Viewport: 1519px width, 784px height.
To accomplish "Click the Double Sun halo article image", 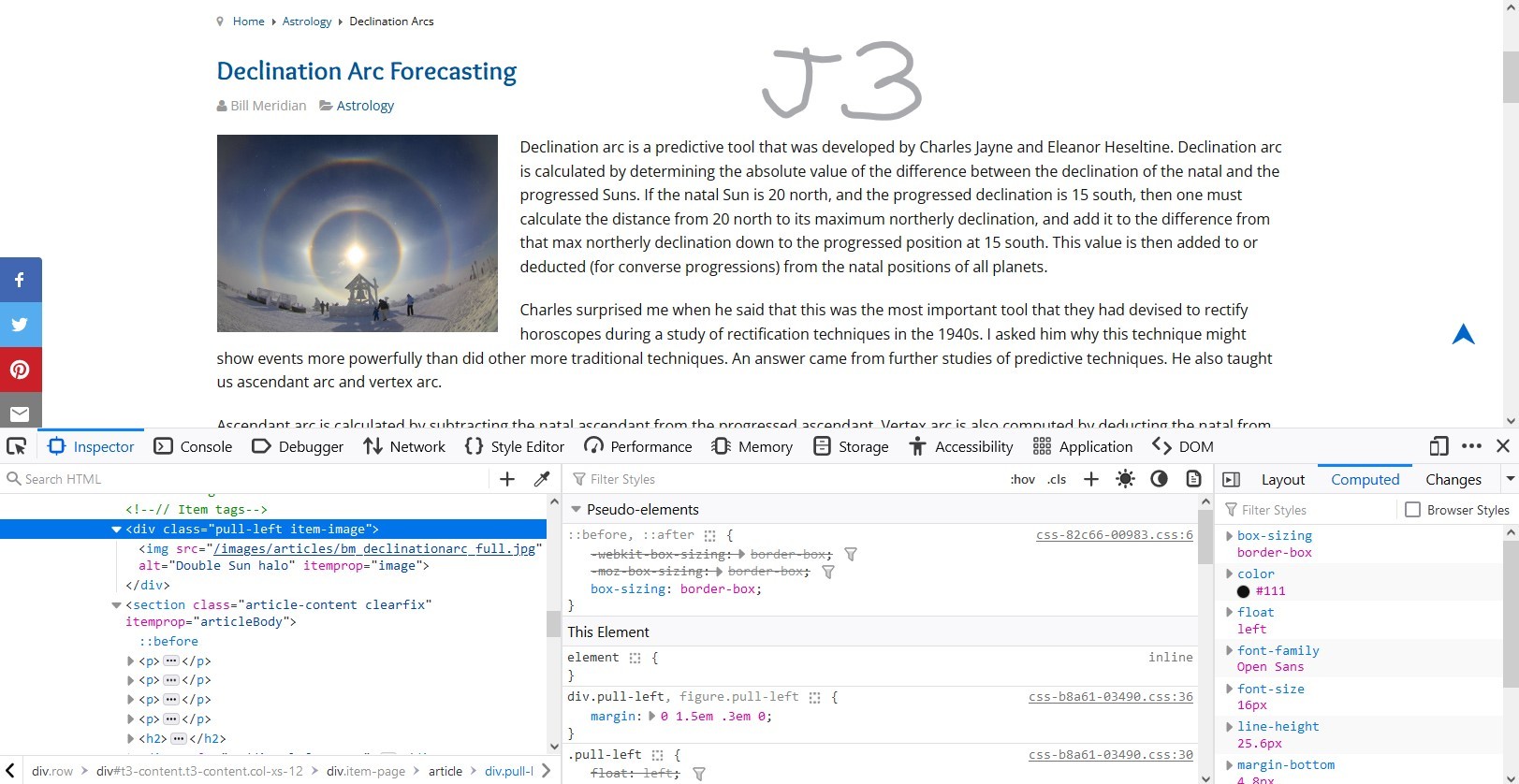I will pos(358,233).
